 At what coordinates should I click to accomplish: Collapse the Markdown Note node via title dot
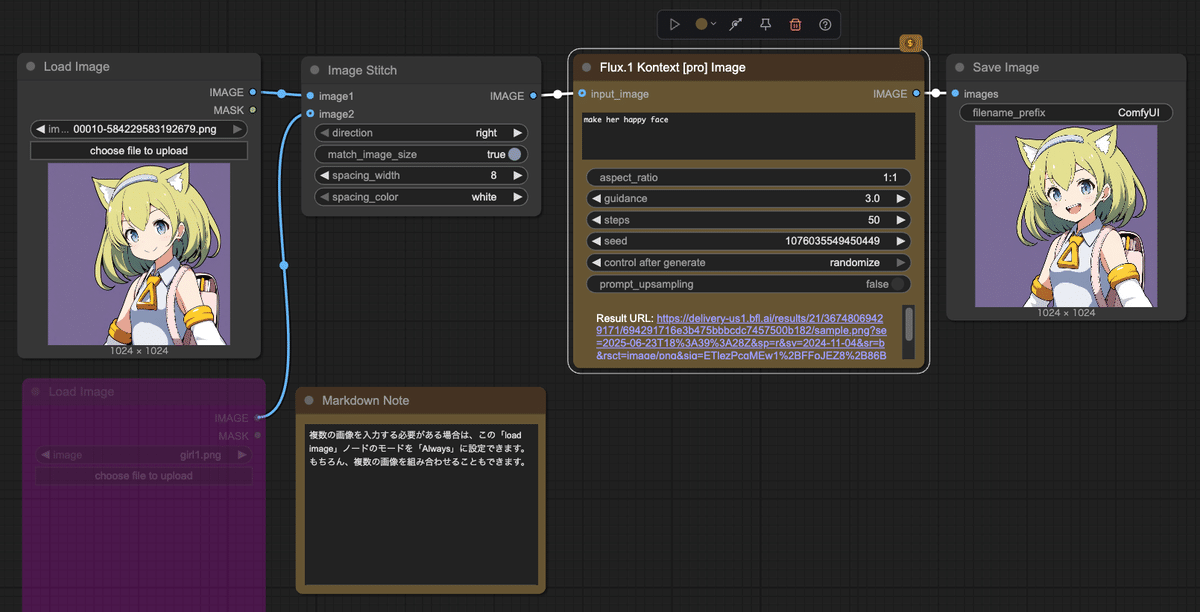click(x=309, y=401)
